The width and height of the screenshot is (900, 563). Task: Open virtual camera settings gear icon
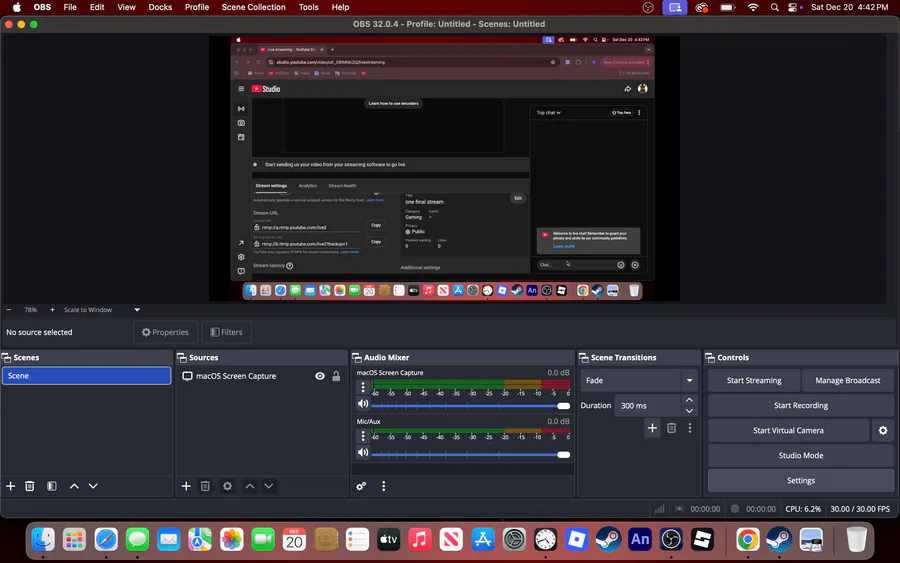coord(883,430)
